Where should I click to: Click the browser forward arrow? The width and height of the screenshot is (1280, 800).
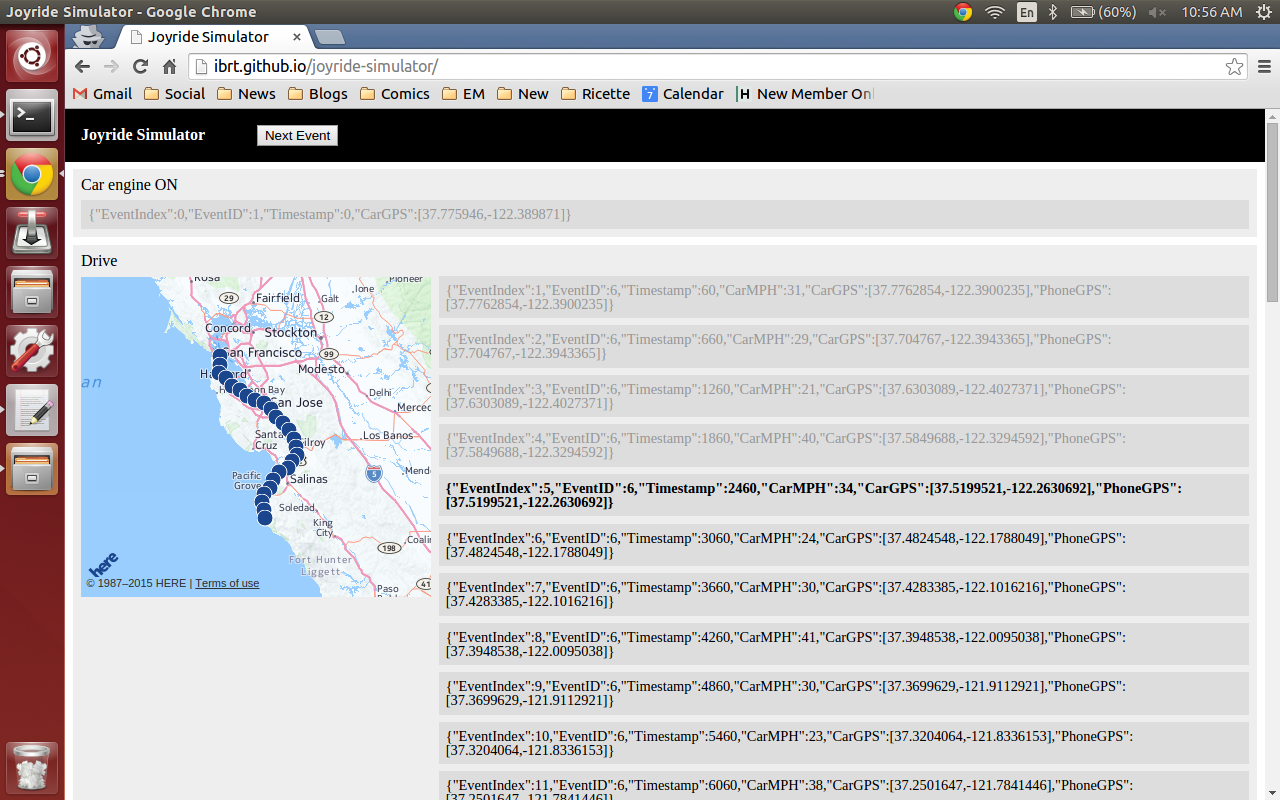pyautogui.click(x=112, y=67)
